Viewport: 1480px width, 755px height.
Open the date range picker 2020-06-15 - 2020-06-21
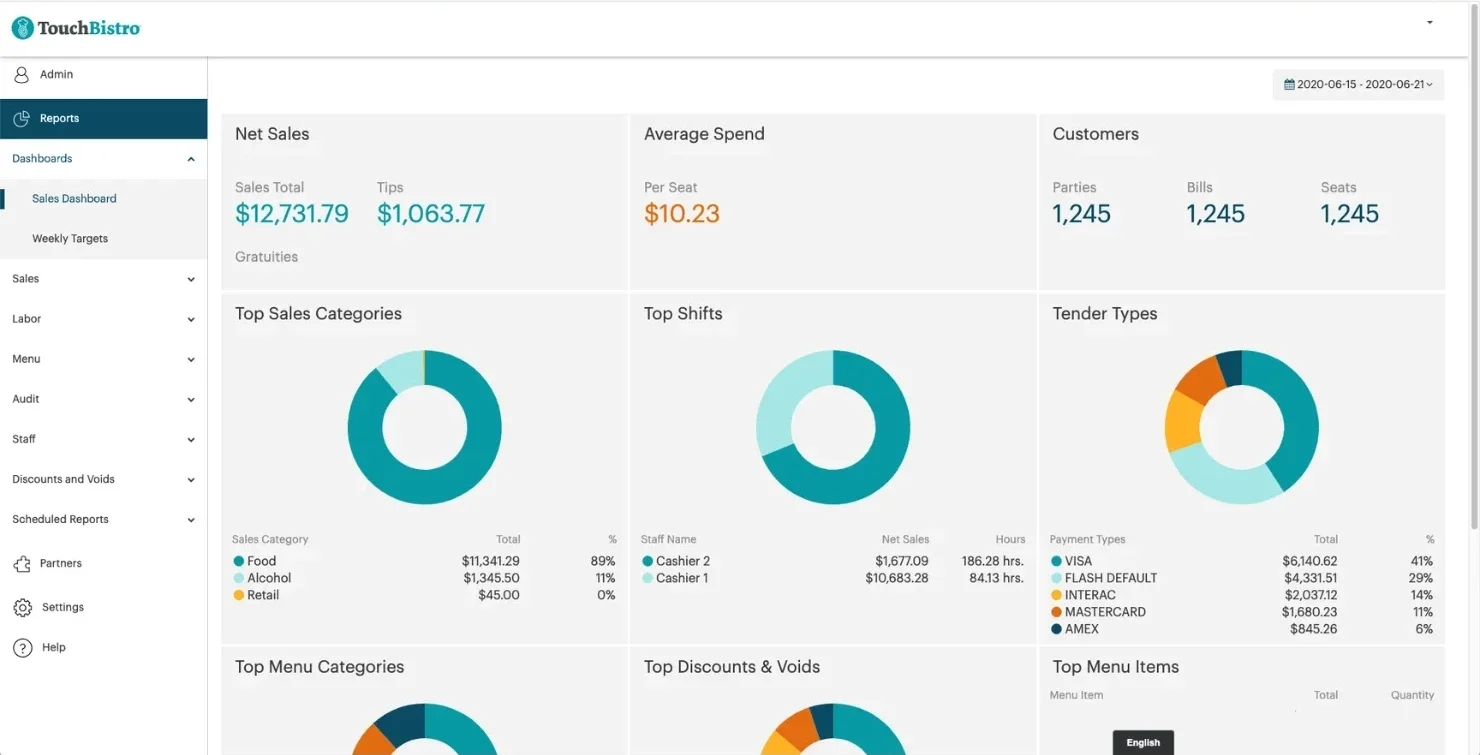pyautogui.click(x=1359, y=85)
